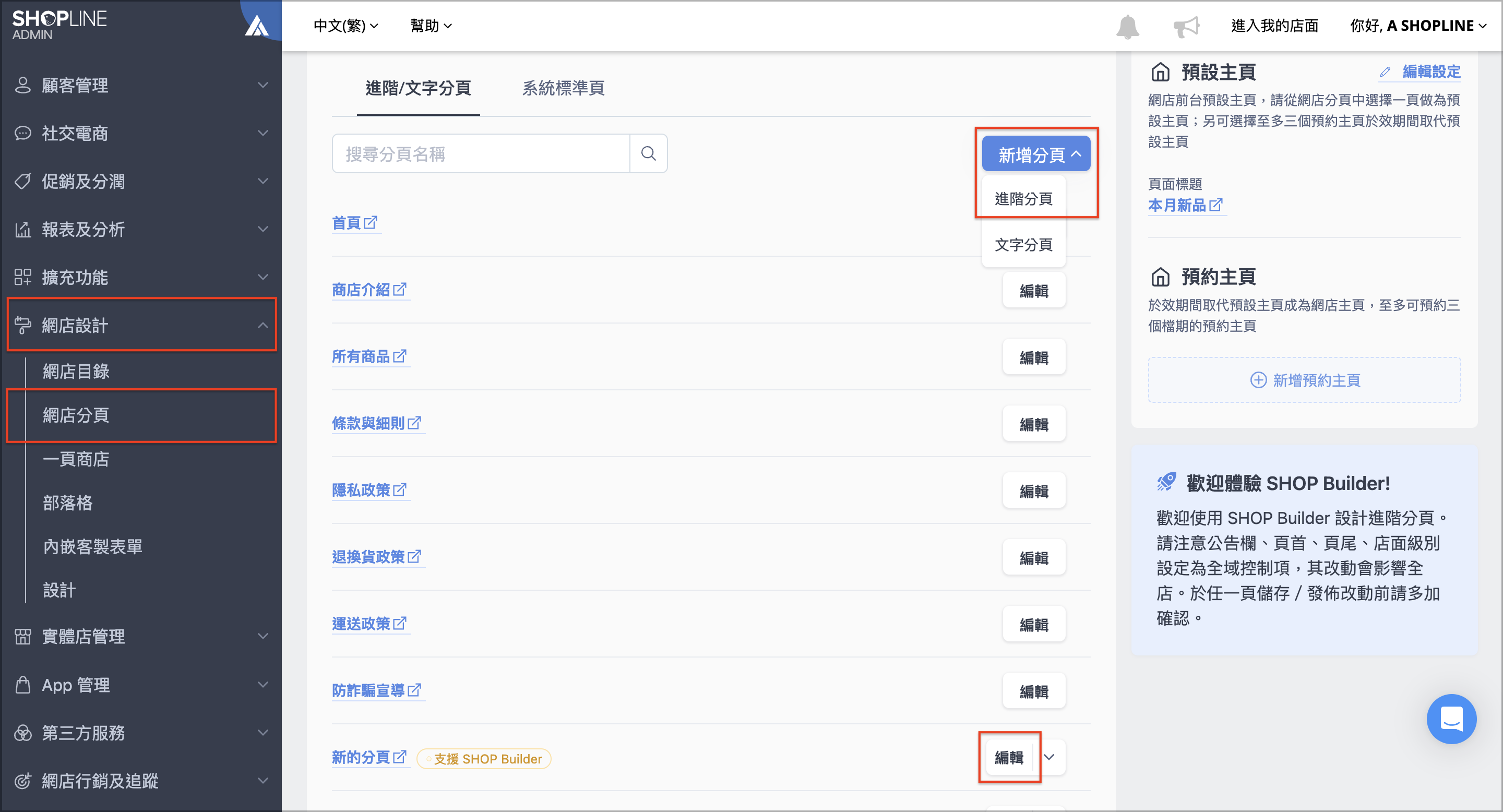Click the 第三方服務 icon
The height and width of the screenshot is (812, 1503).
(x=22, y=732)
